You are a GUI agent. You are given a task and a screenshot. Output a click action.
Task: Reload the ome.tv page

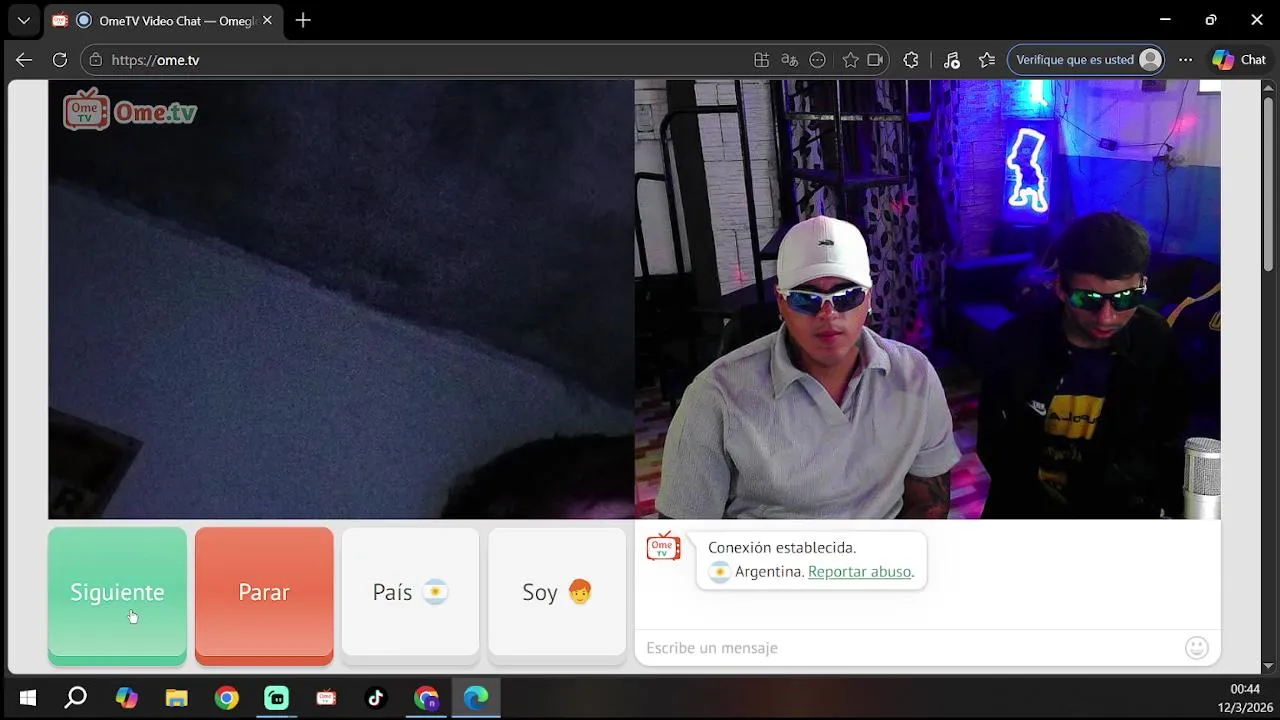tap(60, 60)
